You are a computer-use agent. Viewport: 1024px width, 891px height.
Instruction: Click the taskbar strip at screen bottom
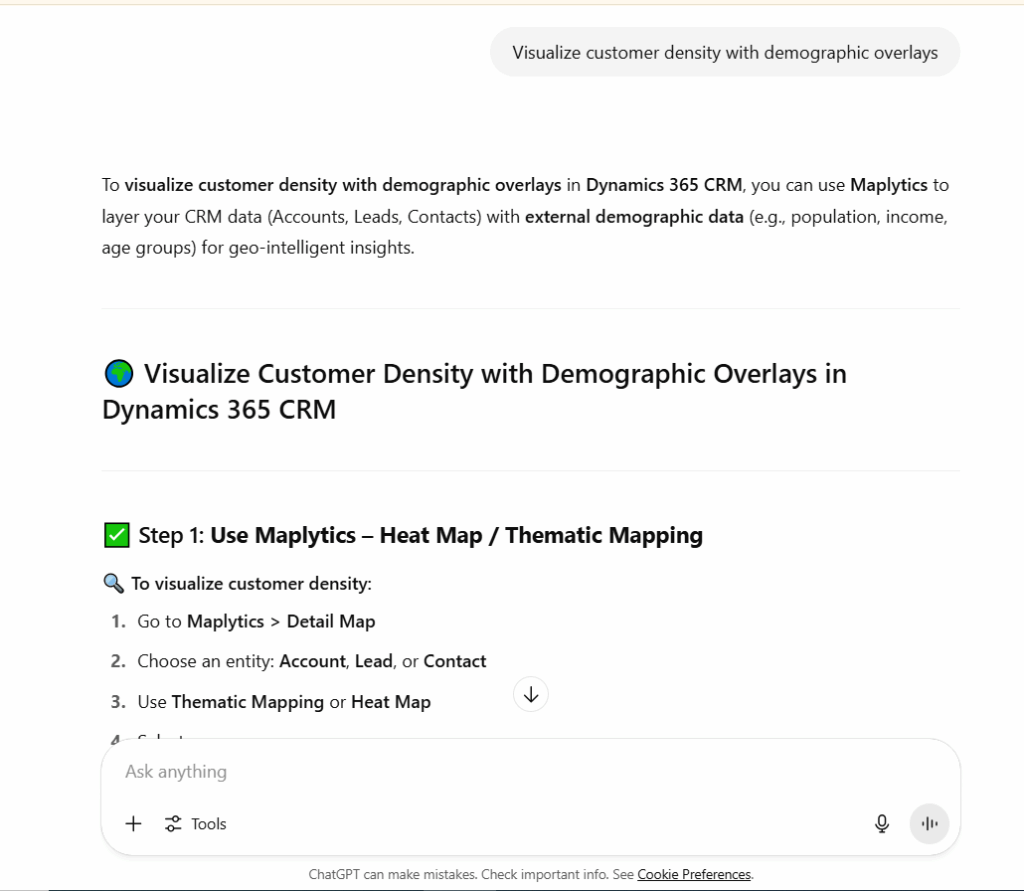click(512, 888)
